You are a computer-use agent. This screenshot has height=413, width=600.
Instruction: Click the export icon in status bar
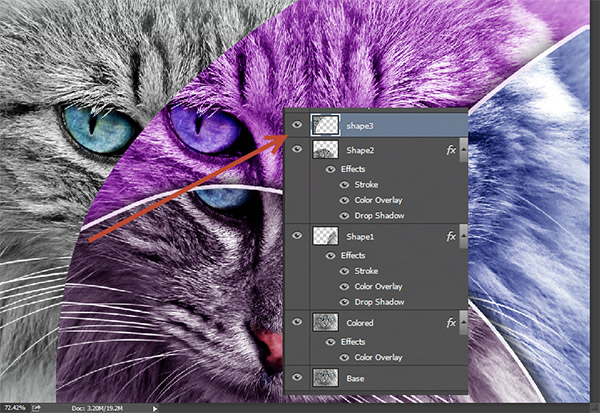tap(36, 407)
